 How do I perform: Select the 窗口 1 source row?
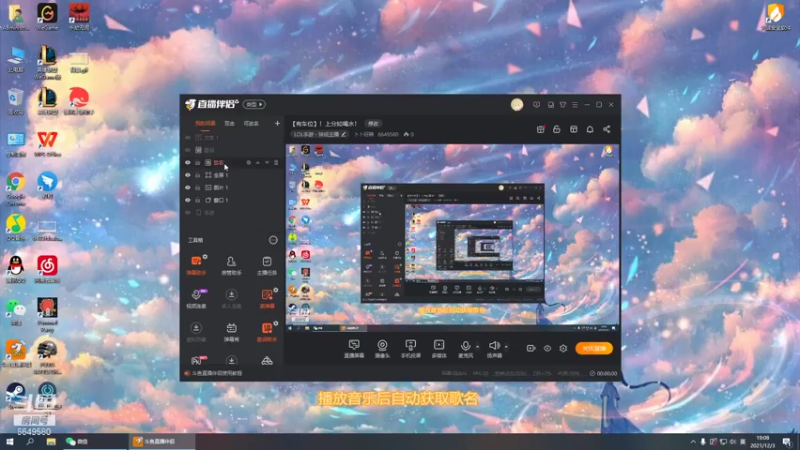click(232, 200)
